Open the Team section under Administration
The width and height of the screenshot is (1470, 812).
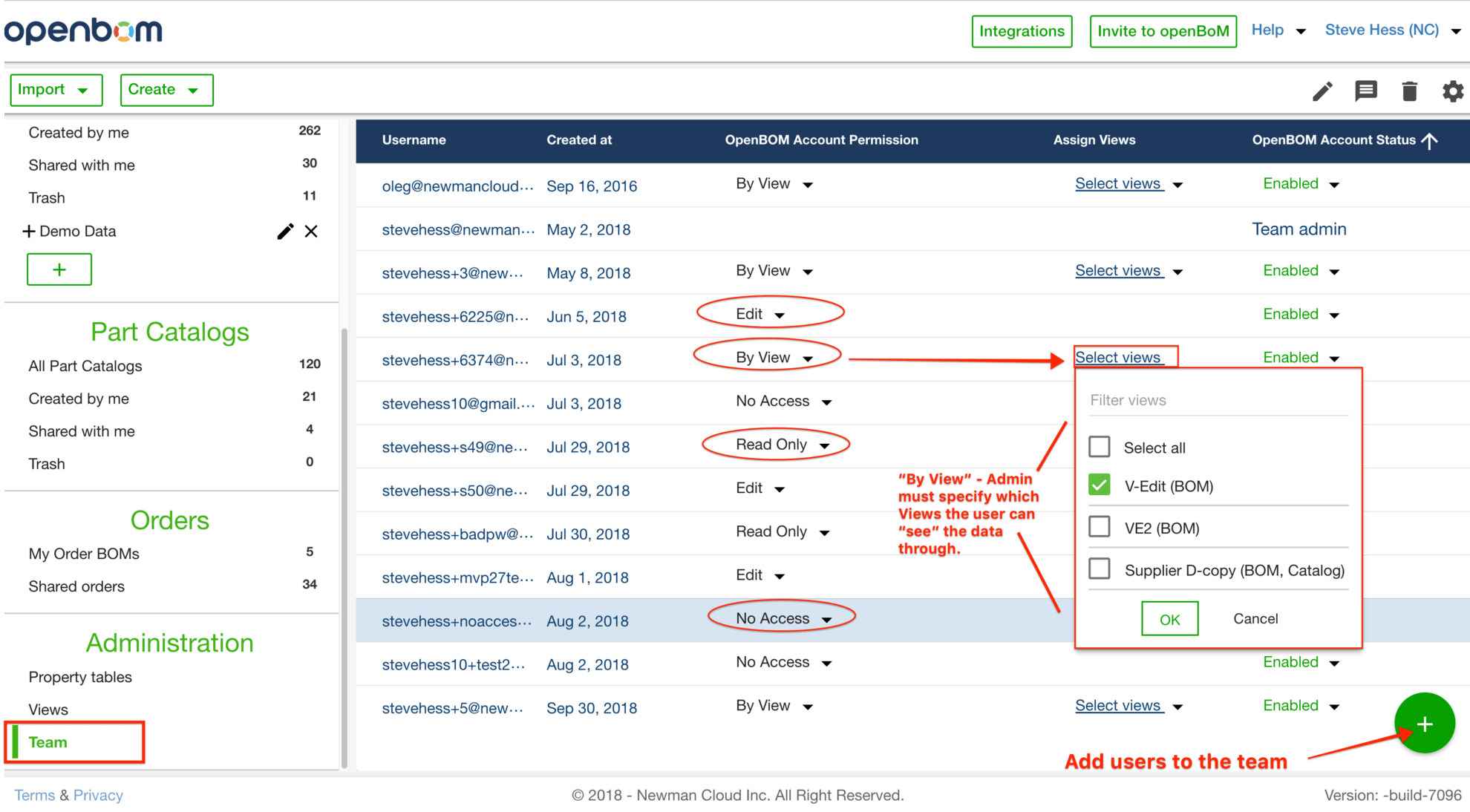pos(48,741)
